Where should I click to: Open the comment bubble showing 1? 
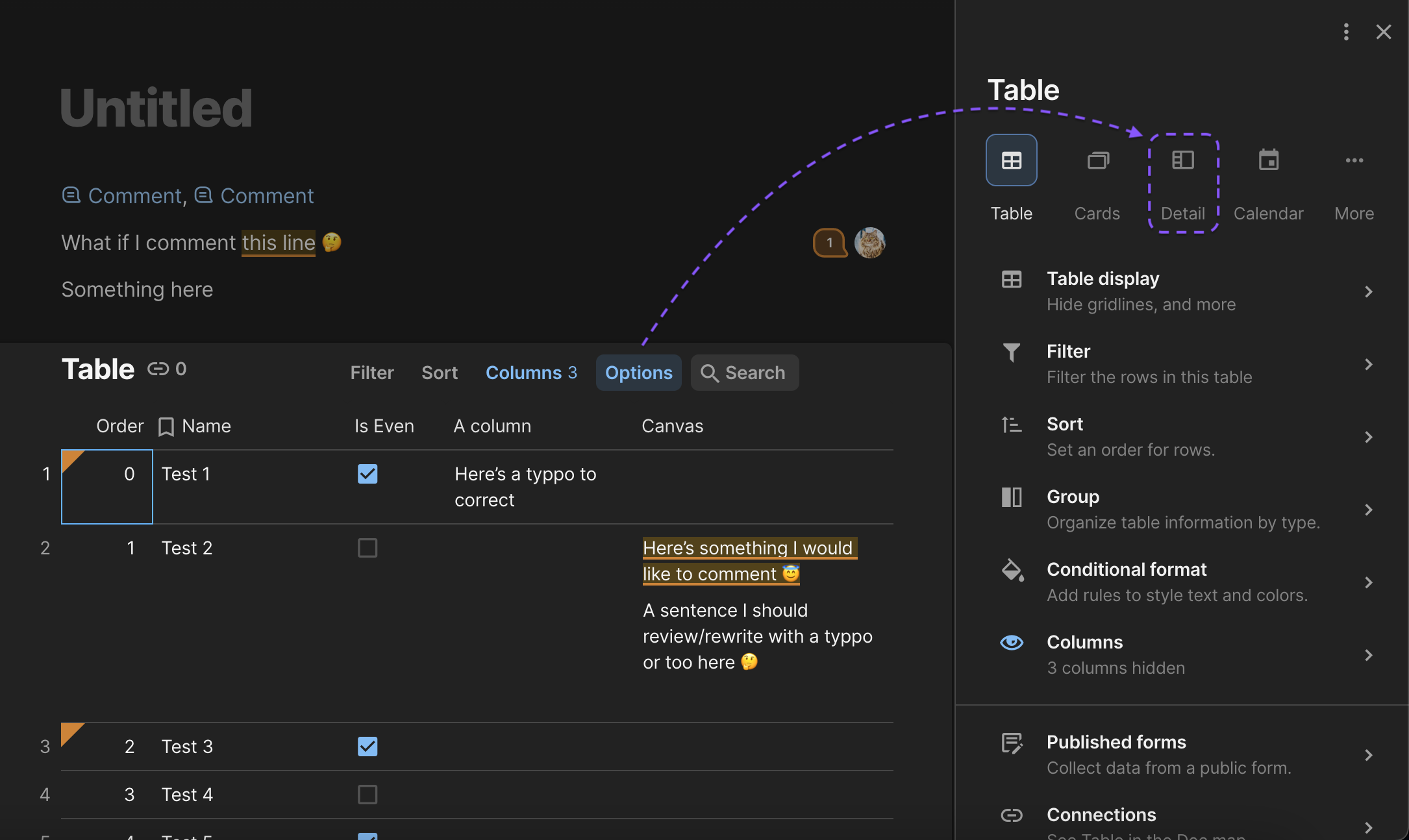click(829, 243)
